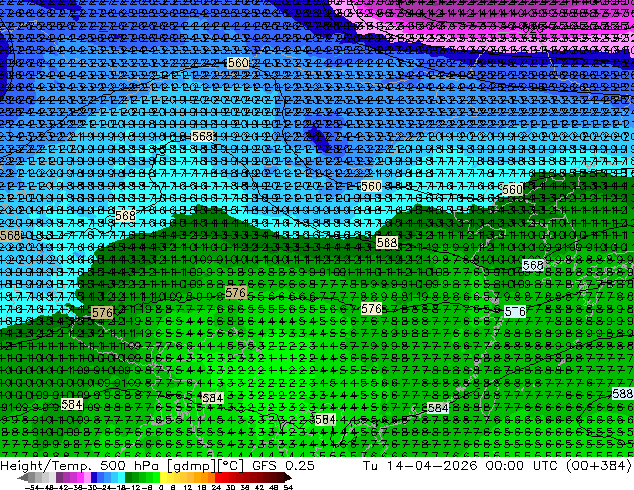Viewport: 634px width, 490px height.
Task: Click the '54' legend value at the scale end
Action: [288, 487]
